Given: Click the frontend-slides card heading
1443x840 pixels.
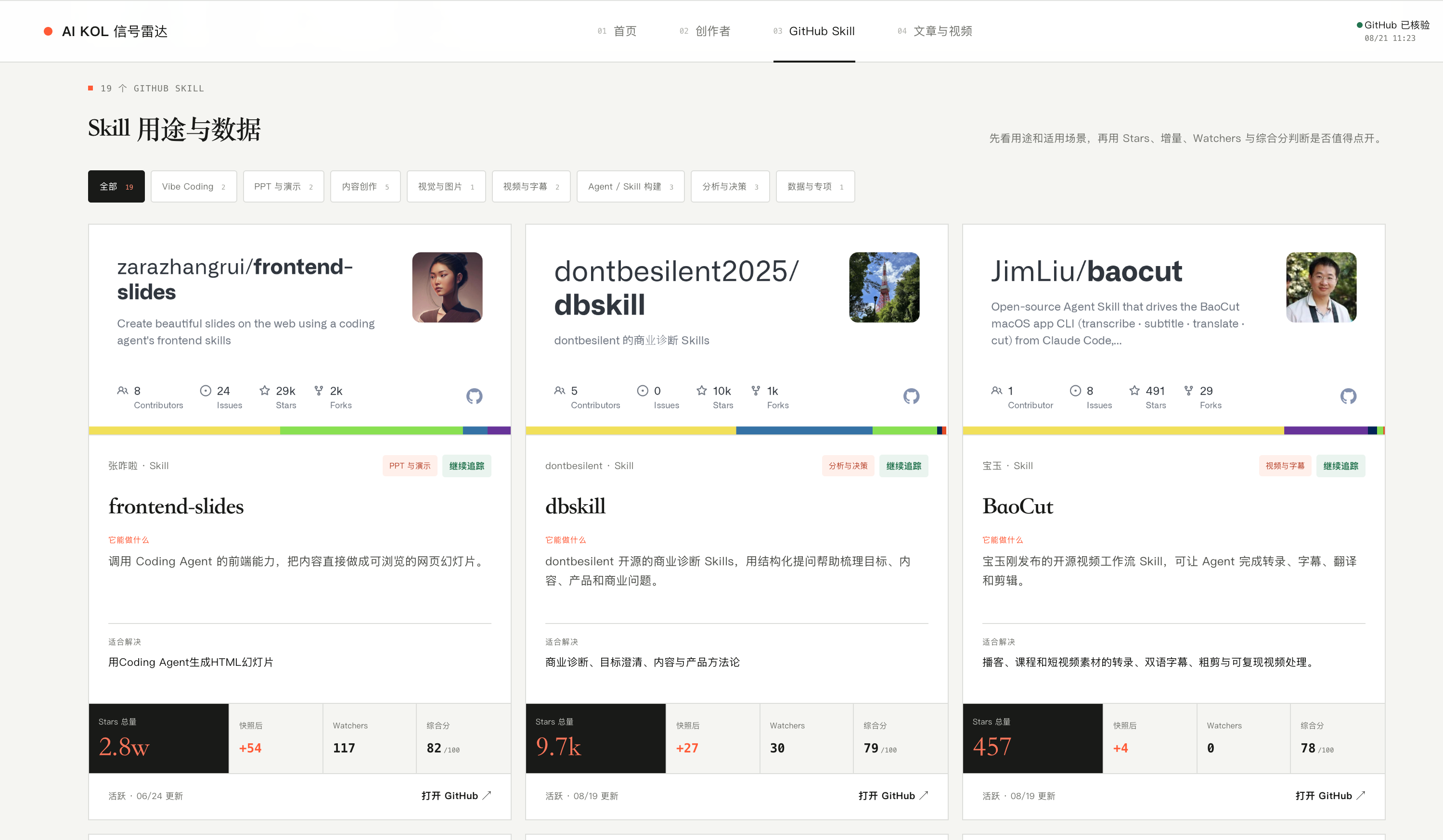Looking at the screenshot, I should (x=176, y=507).
